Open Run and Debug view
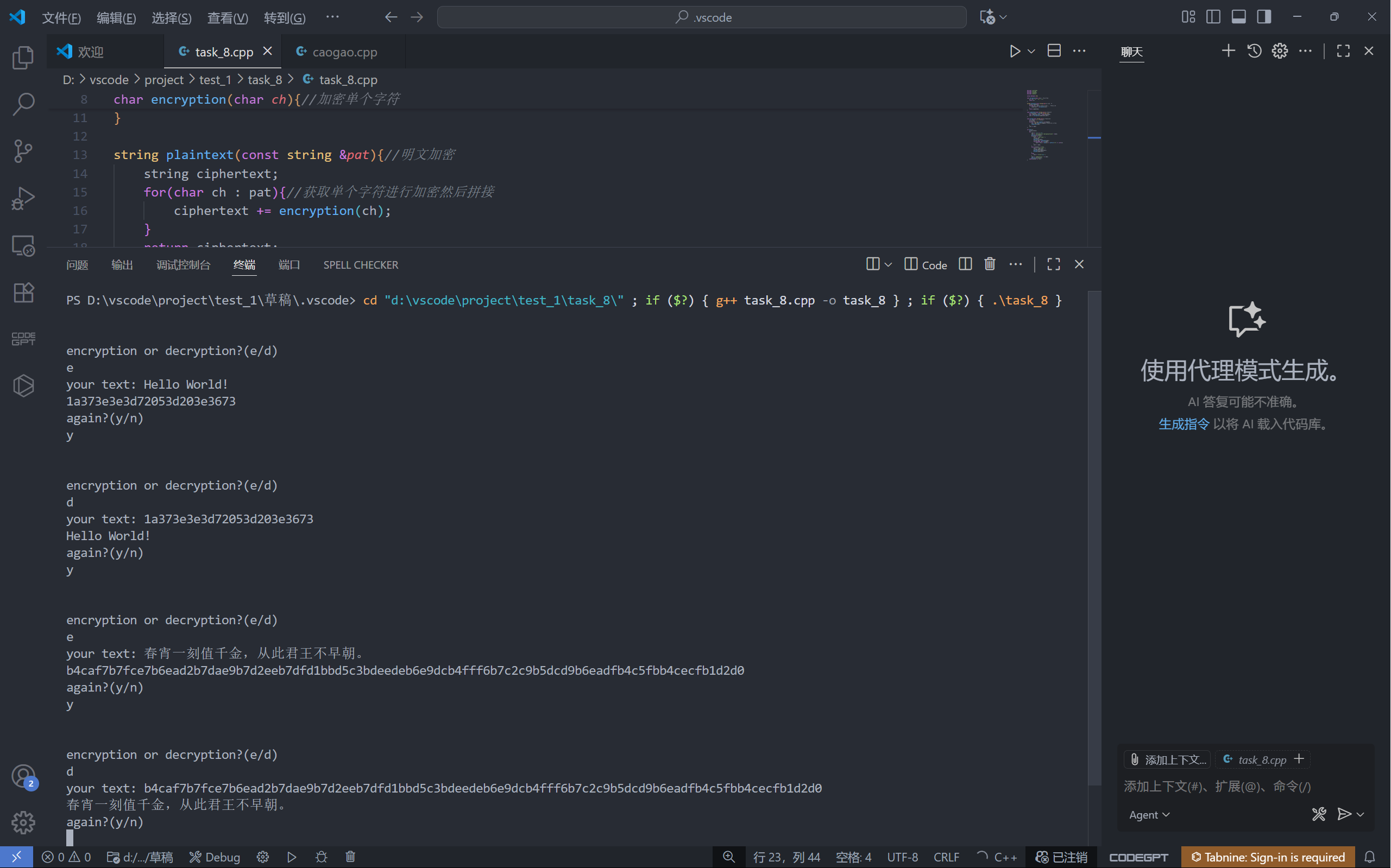Viewport: 1391px width, 868px height. (x=23, y=199)
